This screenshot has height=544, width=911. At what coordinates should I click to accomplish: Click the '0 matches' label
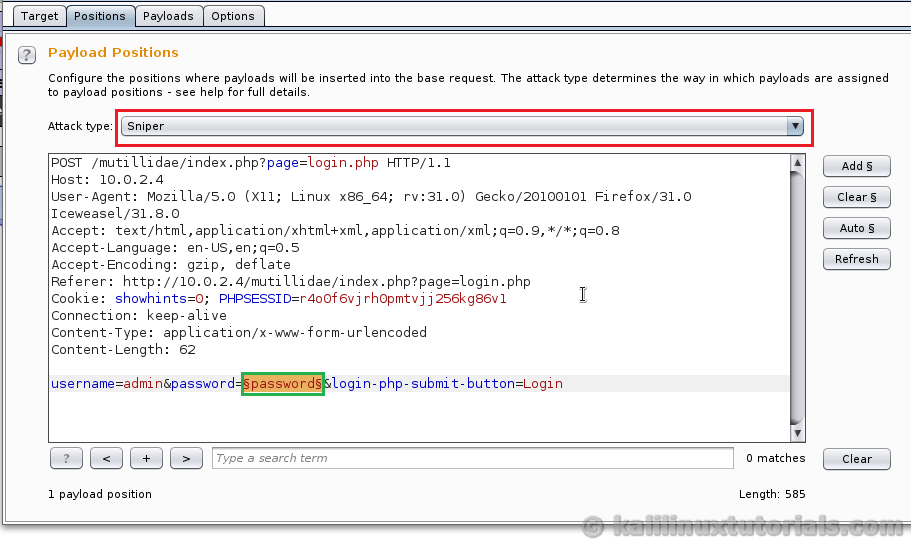(776, 458)
